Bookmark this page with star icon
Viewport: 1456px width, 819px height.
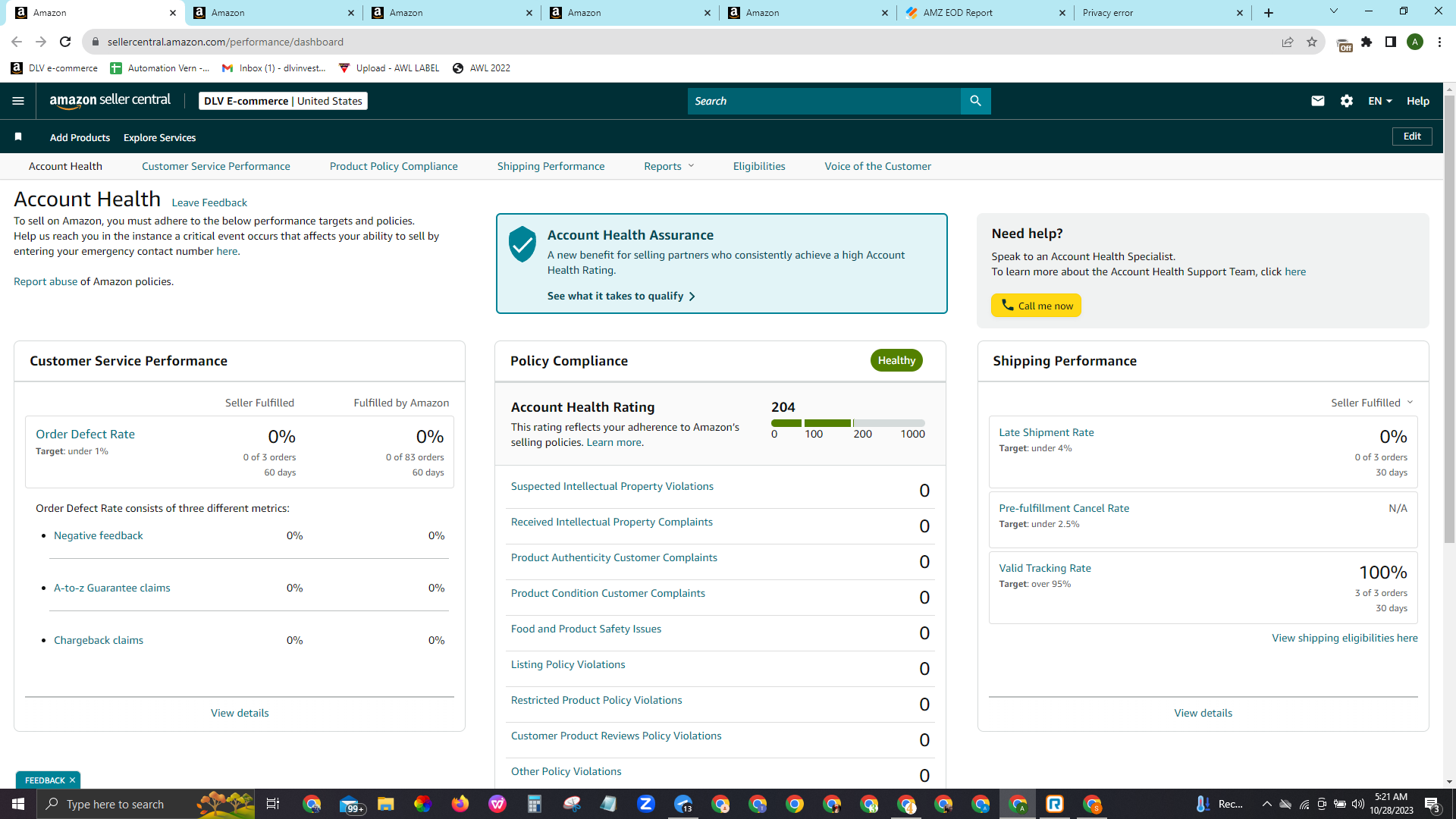coord(1312,42)
